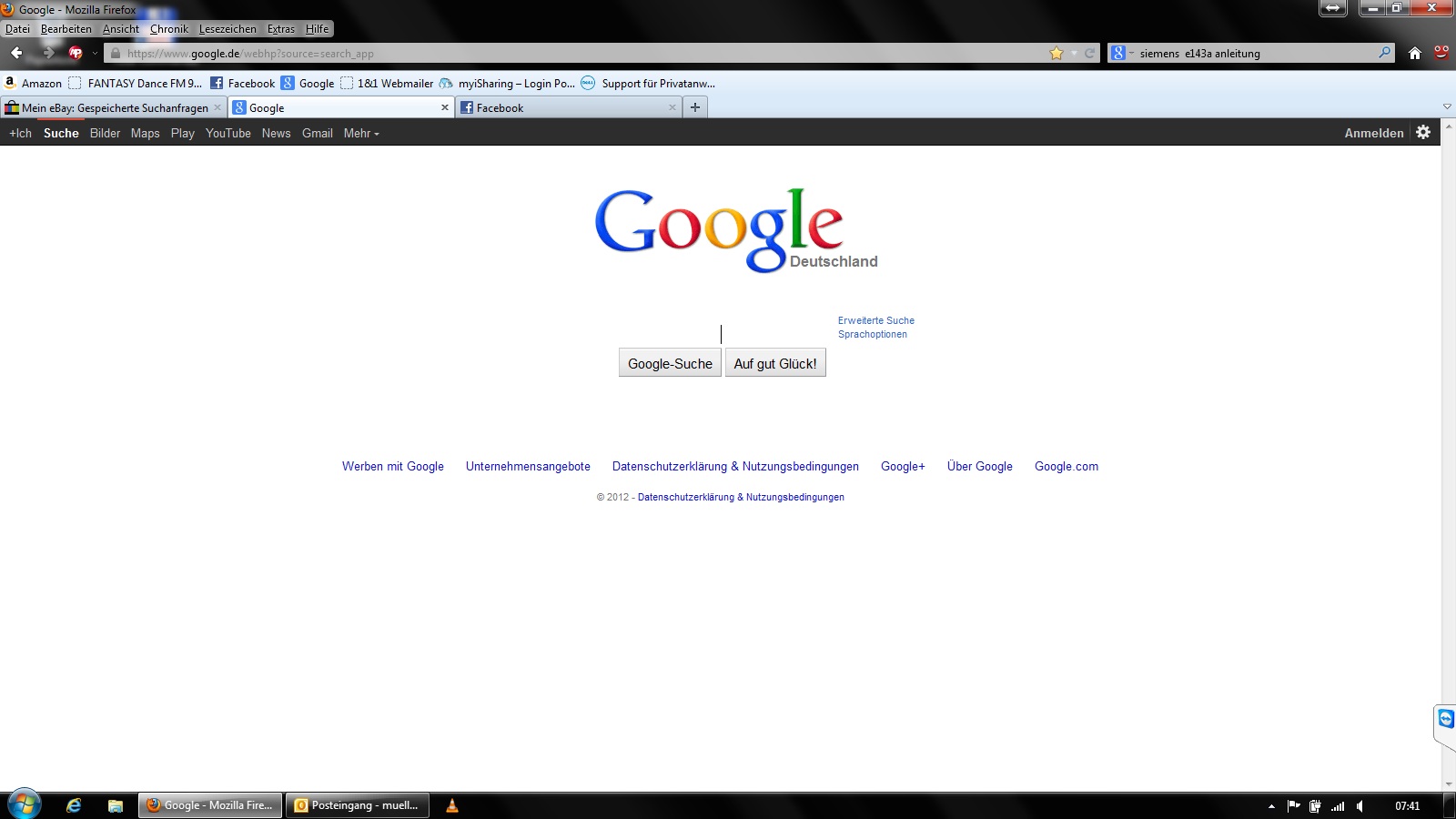Open Google settings gear icon

pyautogui.click(x=1423, y=132)
